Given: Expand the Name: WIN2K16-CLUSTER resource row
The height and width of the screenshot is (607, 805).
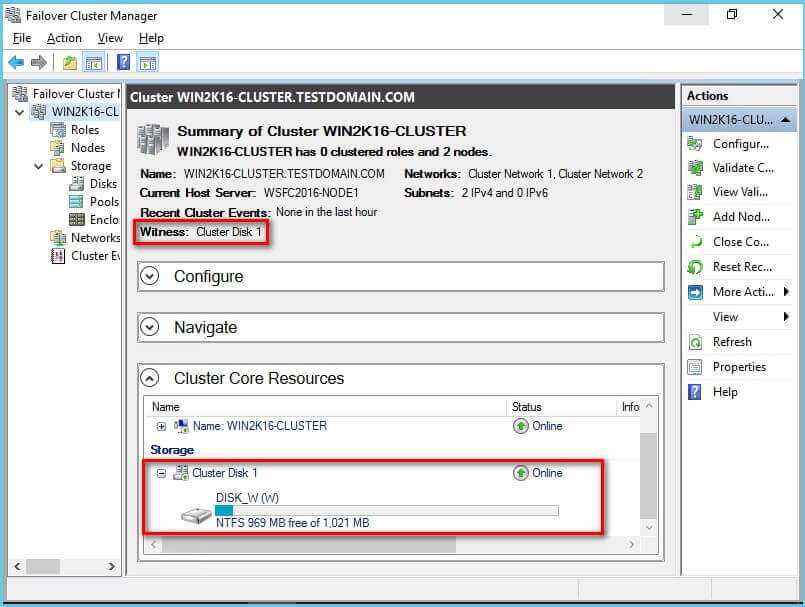Looking at the screenshot, I should tap(161, 427).
